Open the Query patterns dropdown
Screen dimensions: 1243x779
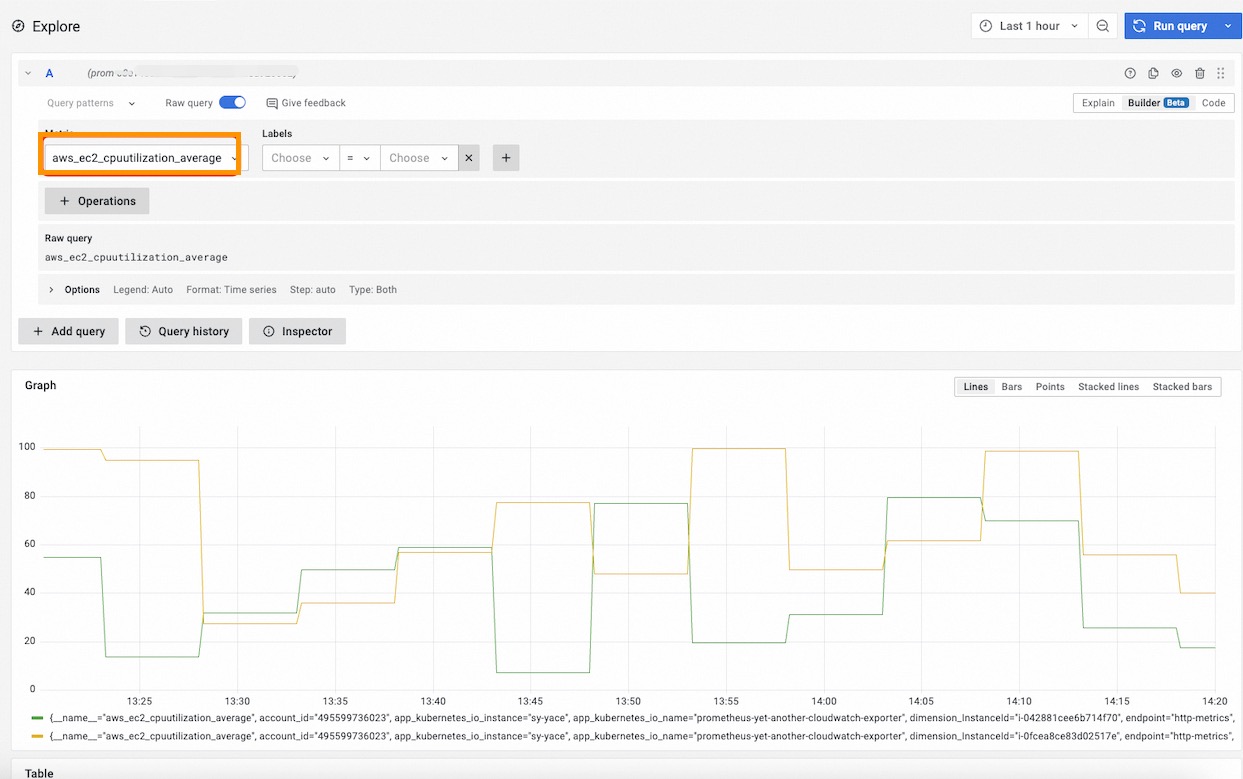tap(86, 102)
